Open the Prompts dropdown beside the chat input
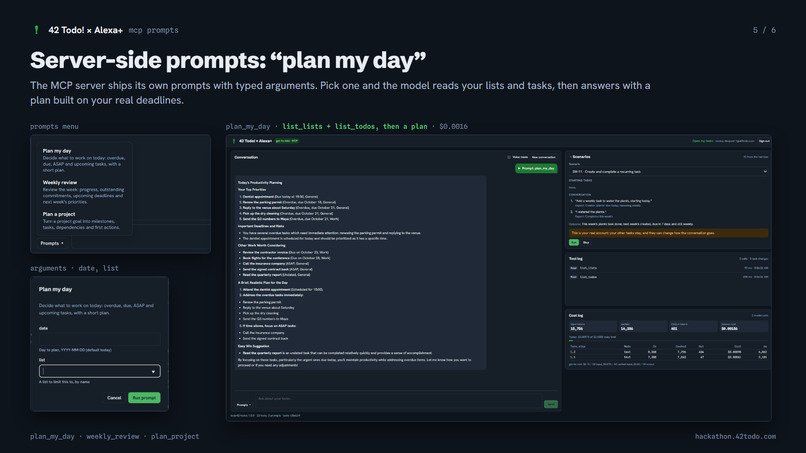Screen dimensions: 806x453 (244, 405)
